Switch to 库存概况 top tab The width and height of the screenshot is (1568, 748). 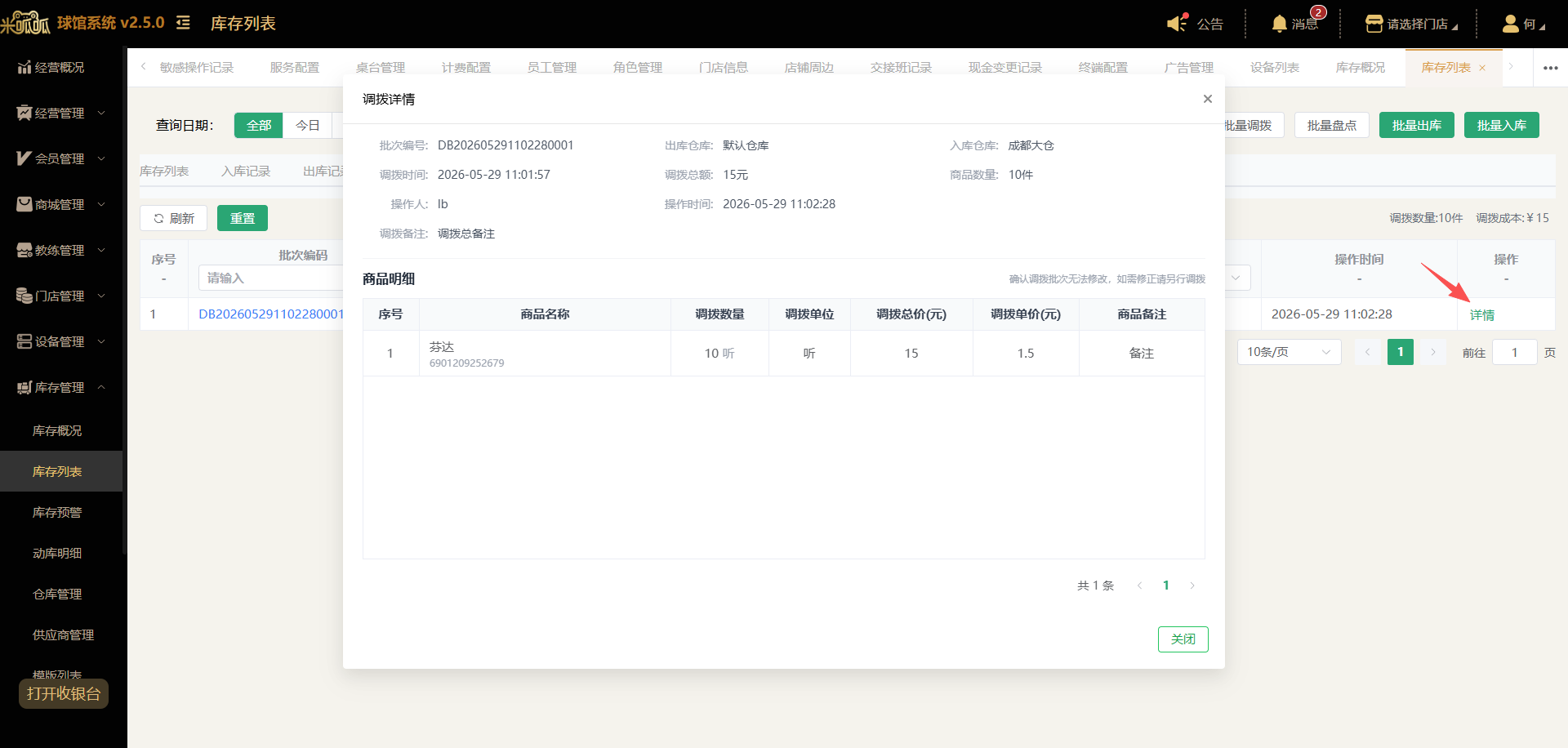(1360, 67)
